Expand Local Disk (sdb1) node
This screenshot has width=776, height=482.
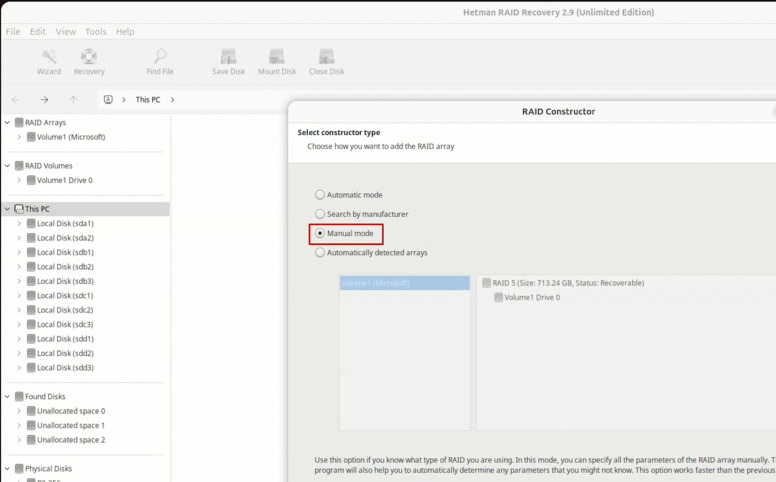tap(19, 252)
